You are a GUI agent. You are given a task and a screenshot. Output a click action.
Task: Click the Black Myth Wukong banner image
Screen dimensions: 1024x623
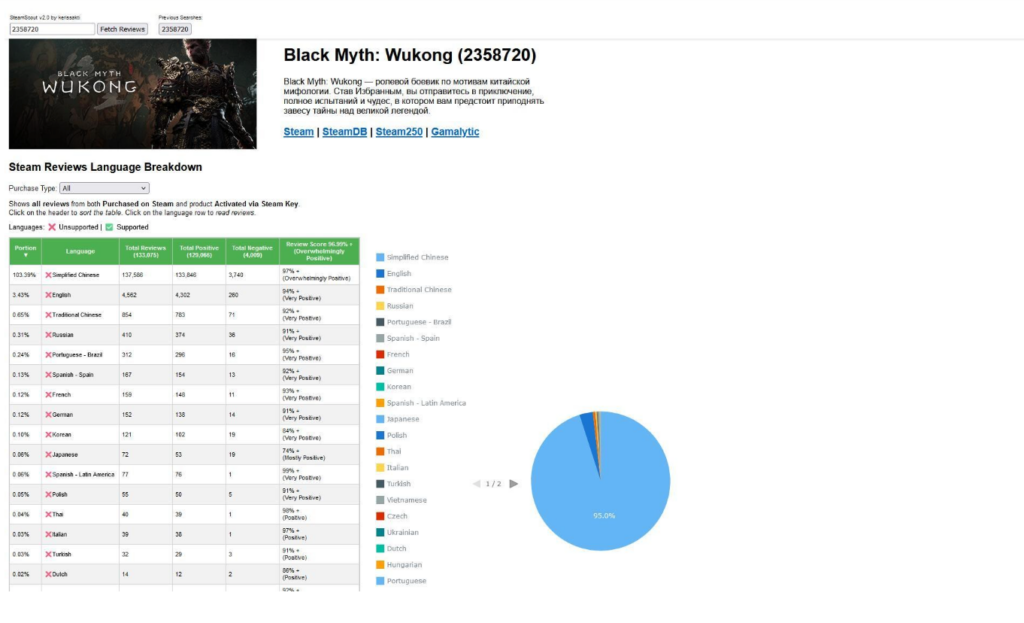[x=133, y=94]
